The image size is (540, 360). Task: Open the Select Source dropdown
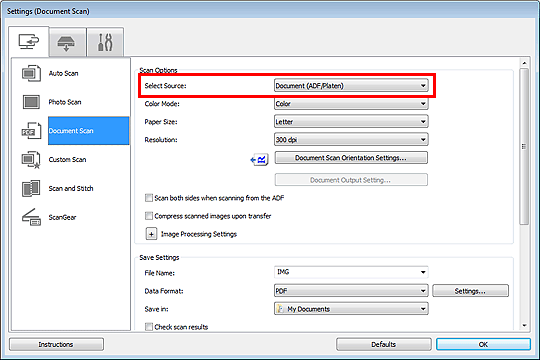coord(351,86)
